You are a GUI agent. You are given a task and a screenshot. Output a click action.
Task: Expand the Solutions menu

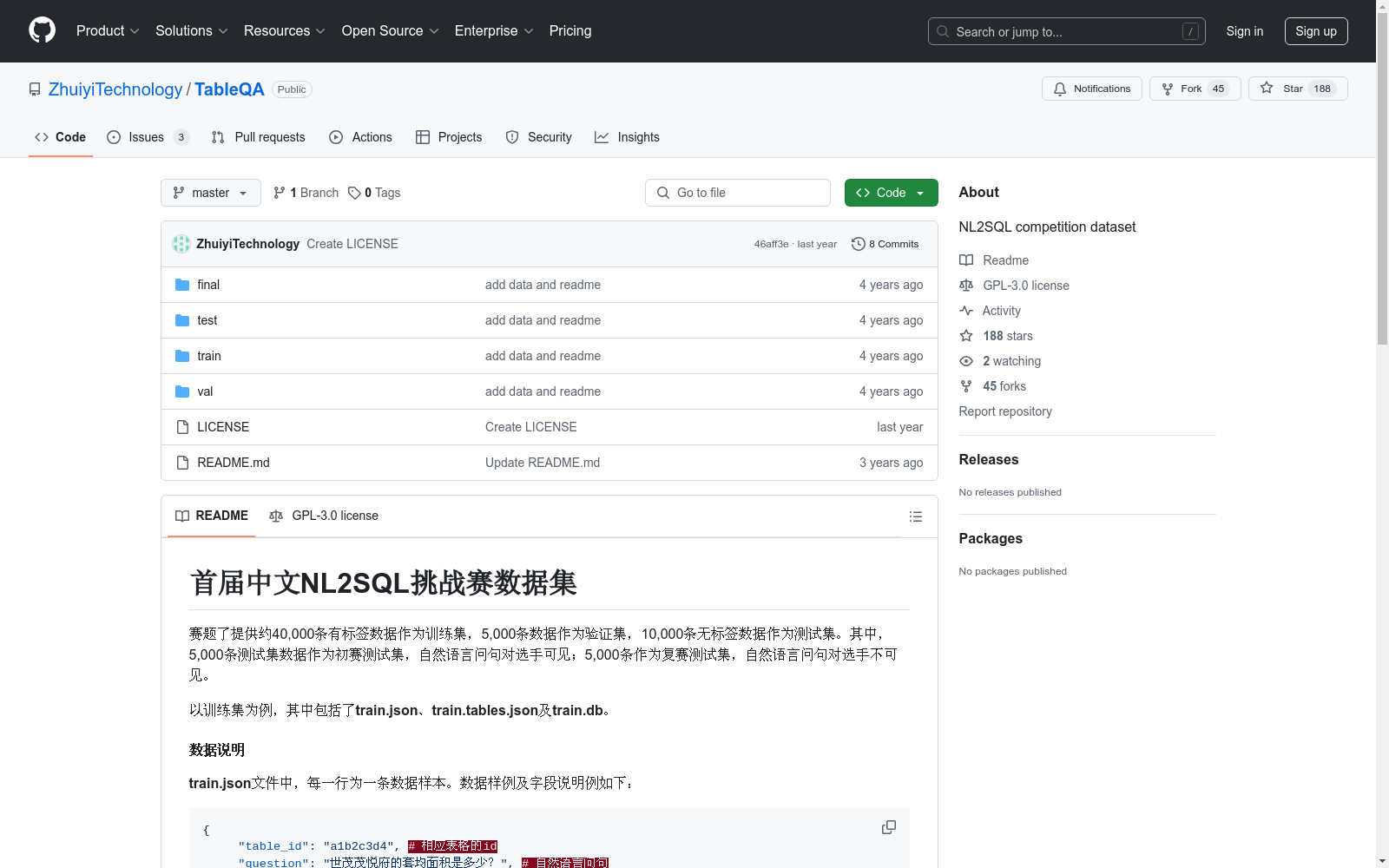(192, 30)
